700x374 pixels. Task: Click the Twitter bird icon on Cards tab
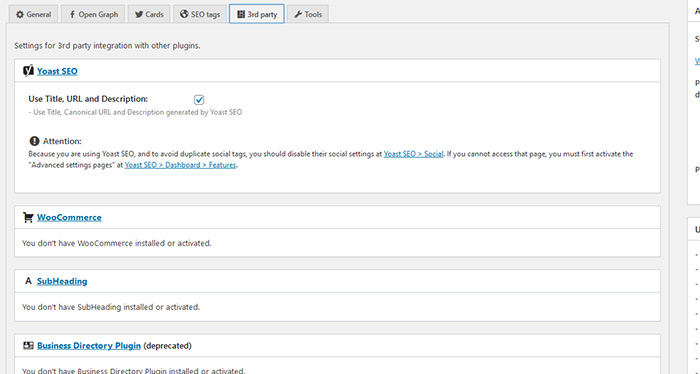click(139, 14)
